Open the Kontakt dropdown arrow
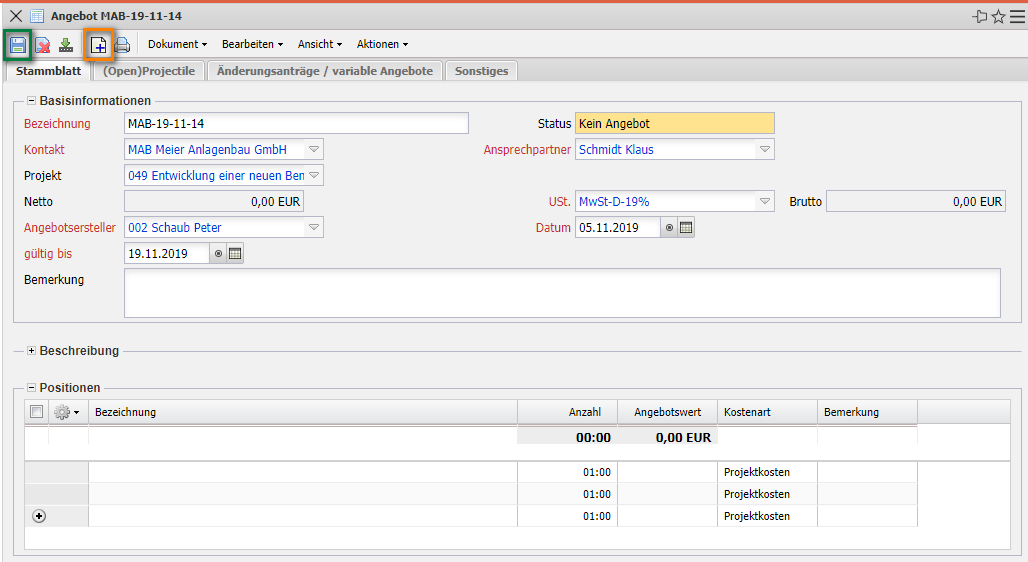This screenshot has width=1028, height=562. (x=313, y=150)
